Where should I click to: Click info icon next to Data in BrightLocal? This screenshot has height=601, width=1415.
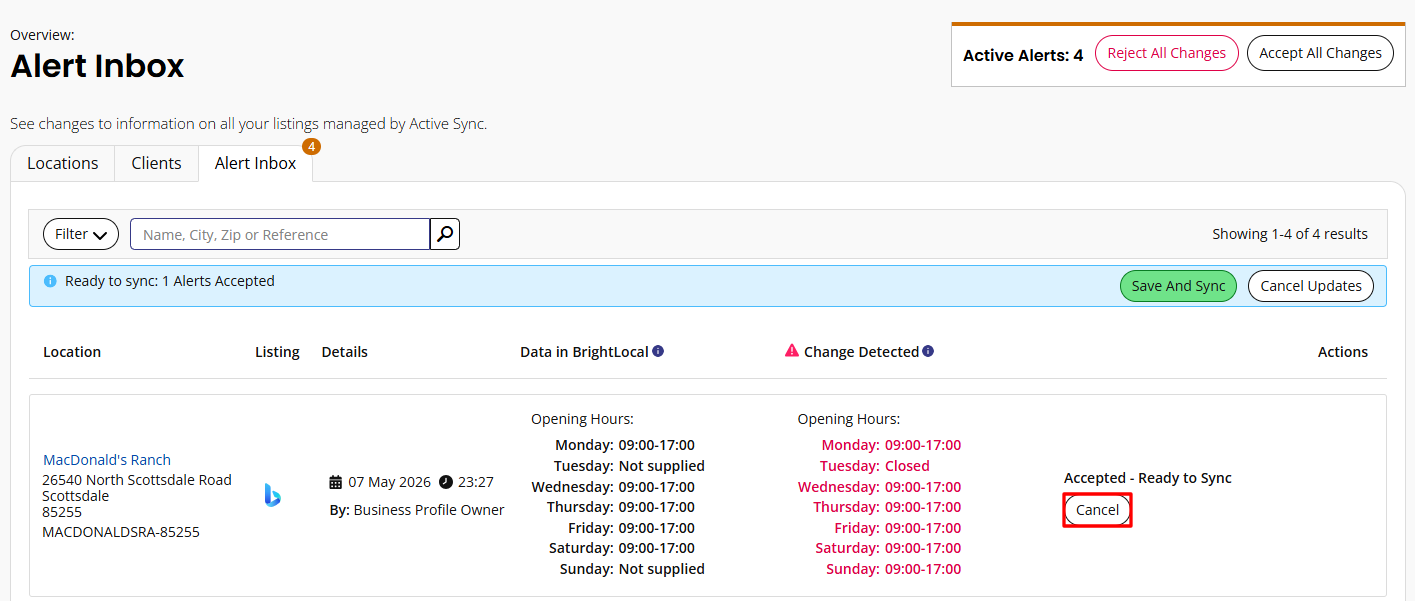pyautogui.click(x=658, y=351)
